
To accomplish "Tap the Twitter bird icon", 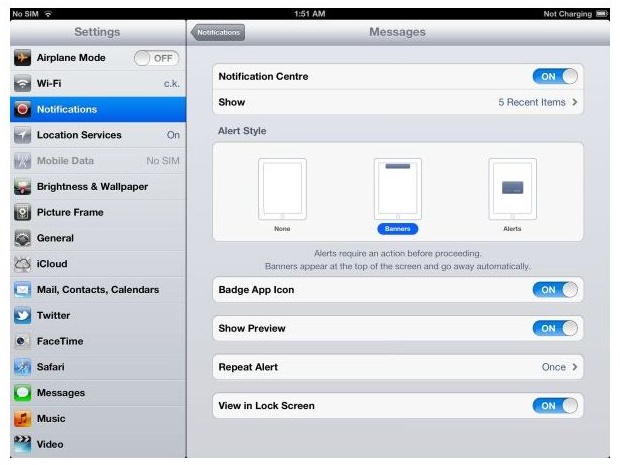I will tap(23, 315).
